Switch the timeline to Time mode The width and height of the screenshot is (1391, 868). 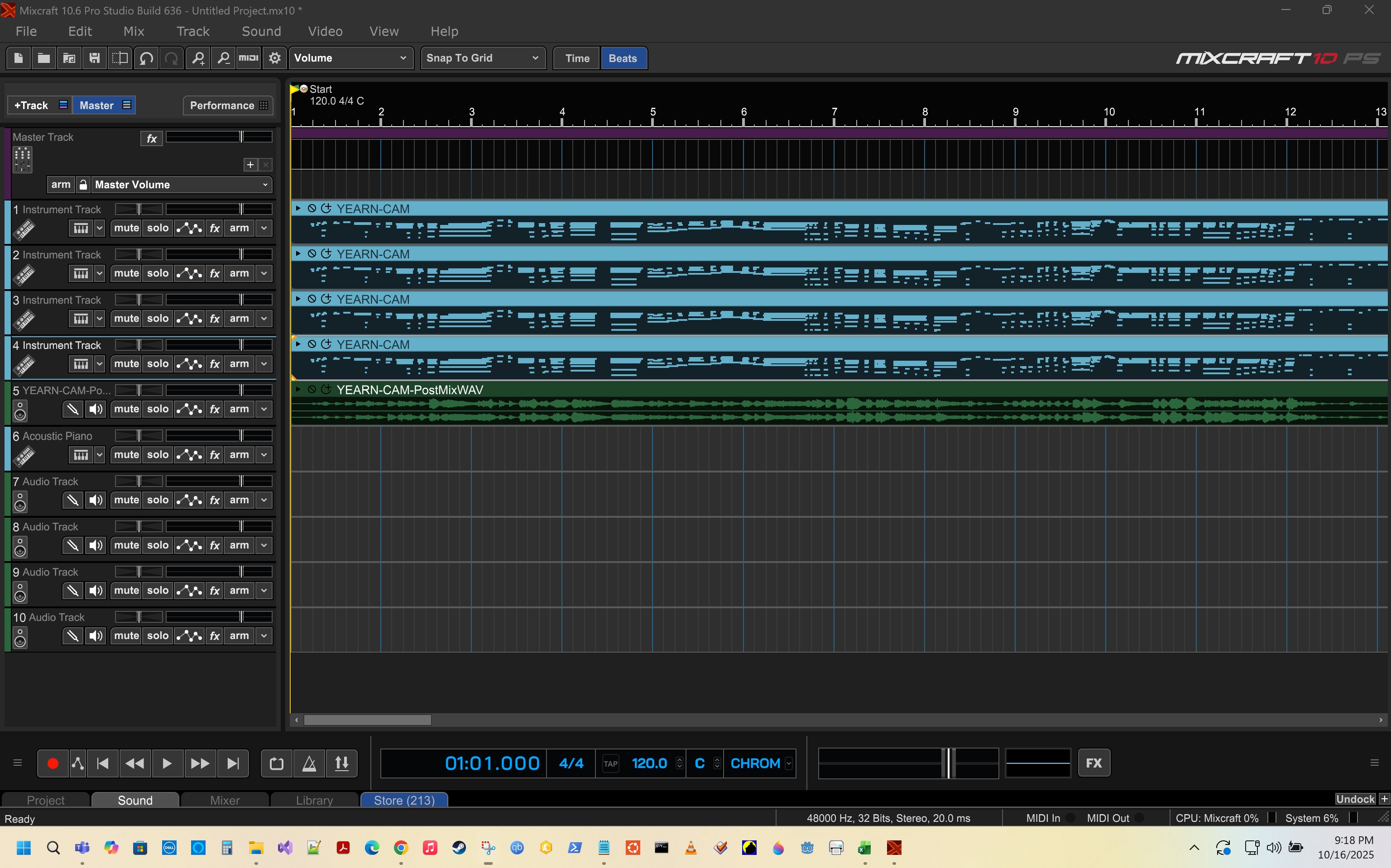click(576, 58)
